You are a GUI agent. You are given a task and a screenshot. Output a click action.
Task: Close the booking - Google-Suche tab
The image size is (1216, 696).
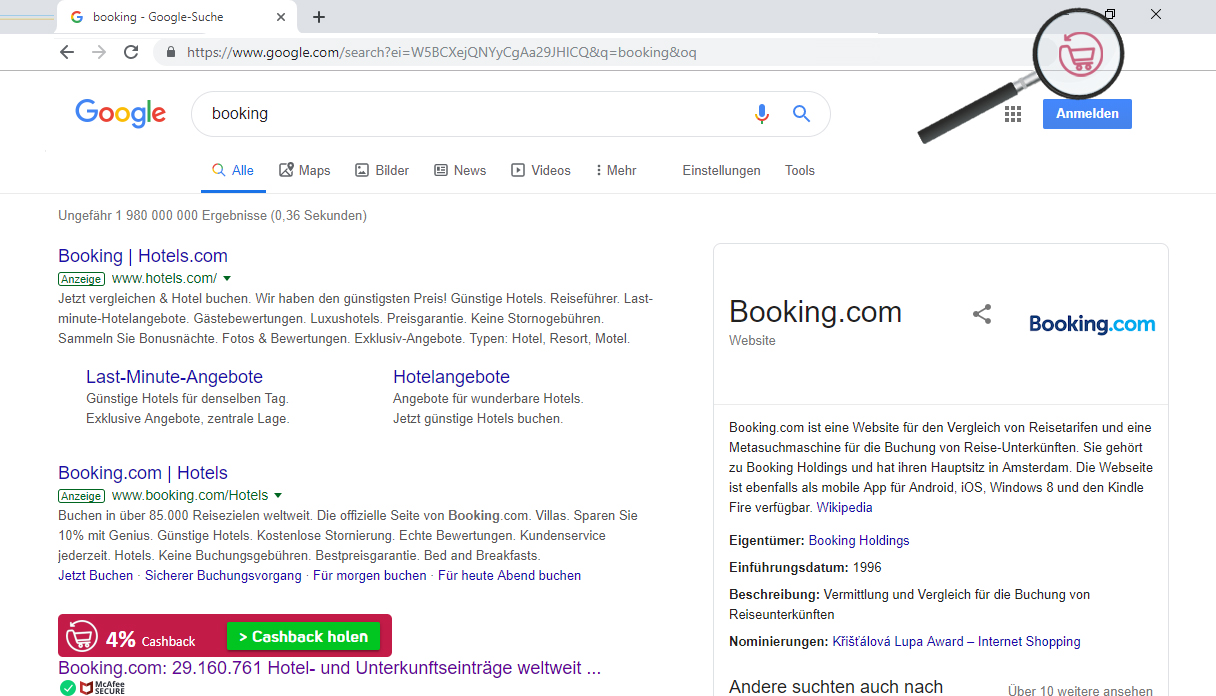pyautogui.click(x=282, y=17)
